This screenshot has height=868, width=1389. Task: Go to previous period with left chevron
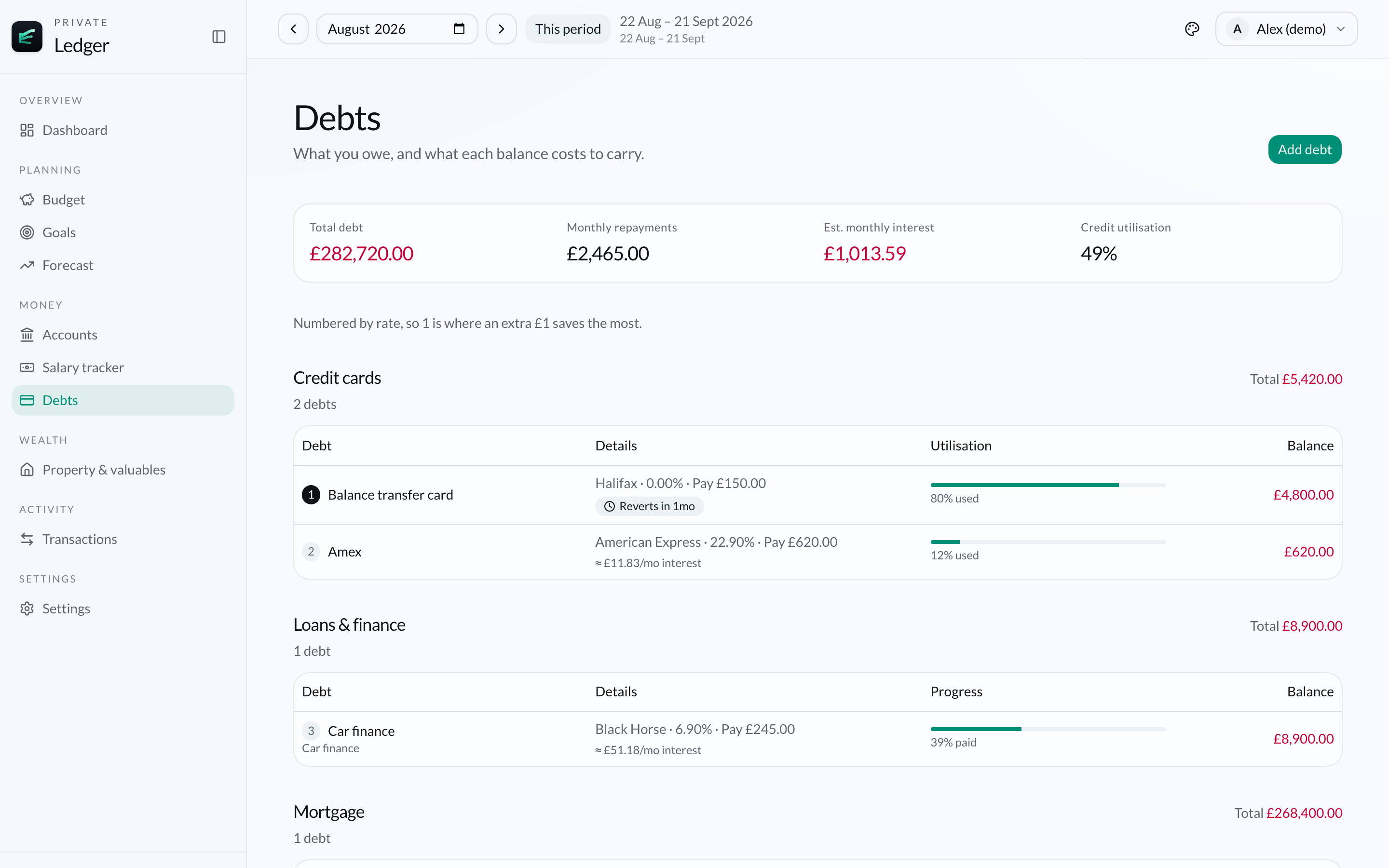coord(293,29)
